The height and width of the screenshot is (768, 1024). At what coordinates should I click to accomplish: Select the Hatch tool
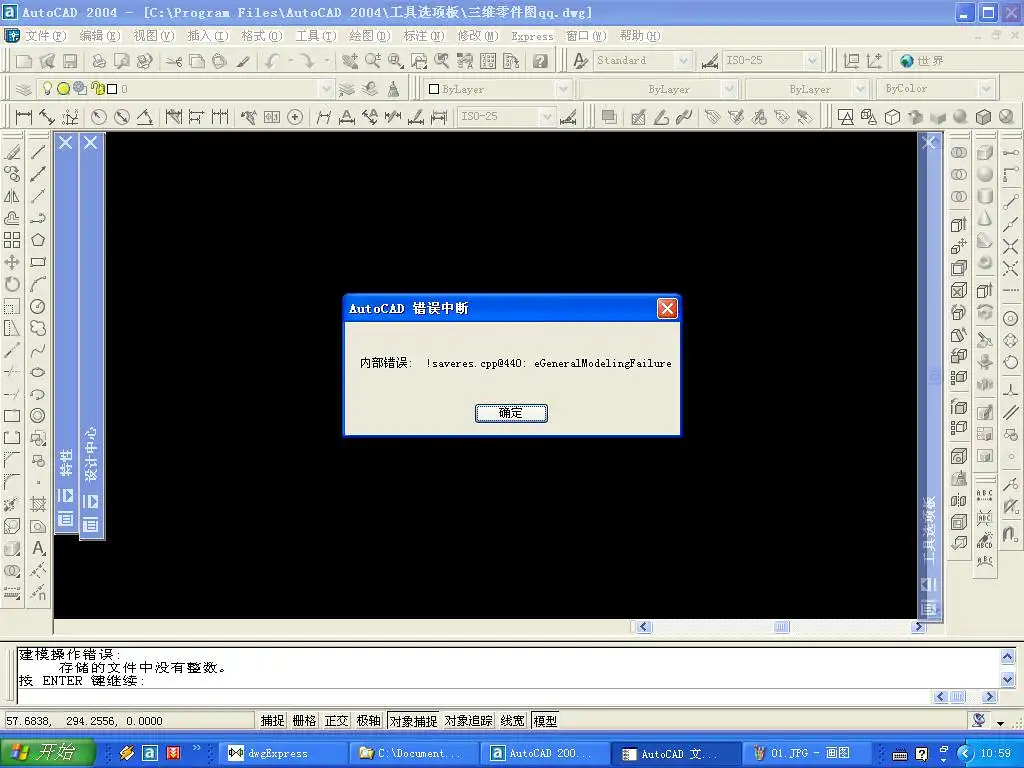tap(38, 504)
